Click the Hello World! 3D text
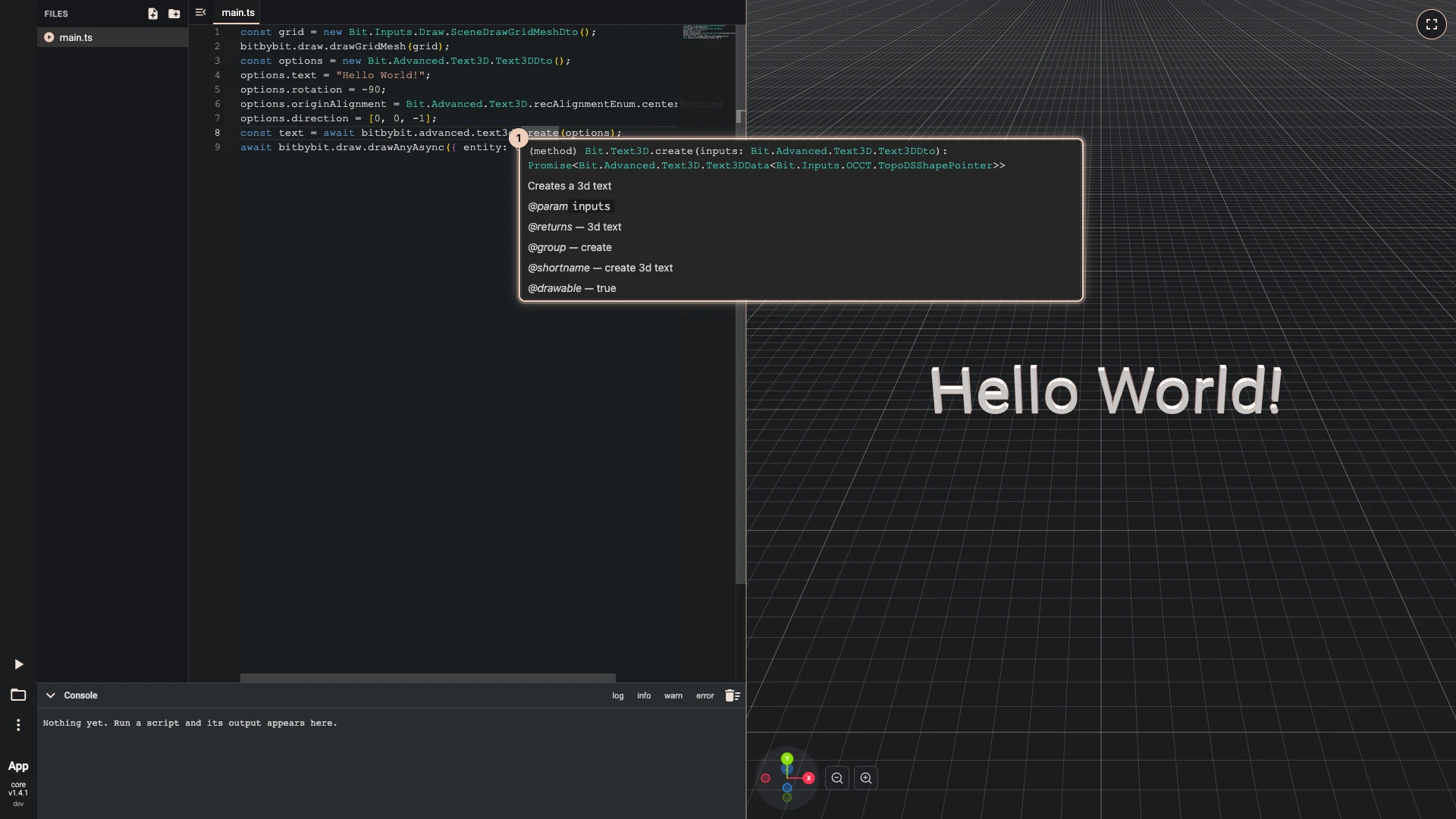 click(1106, 391)
